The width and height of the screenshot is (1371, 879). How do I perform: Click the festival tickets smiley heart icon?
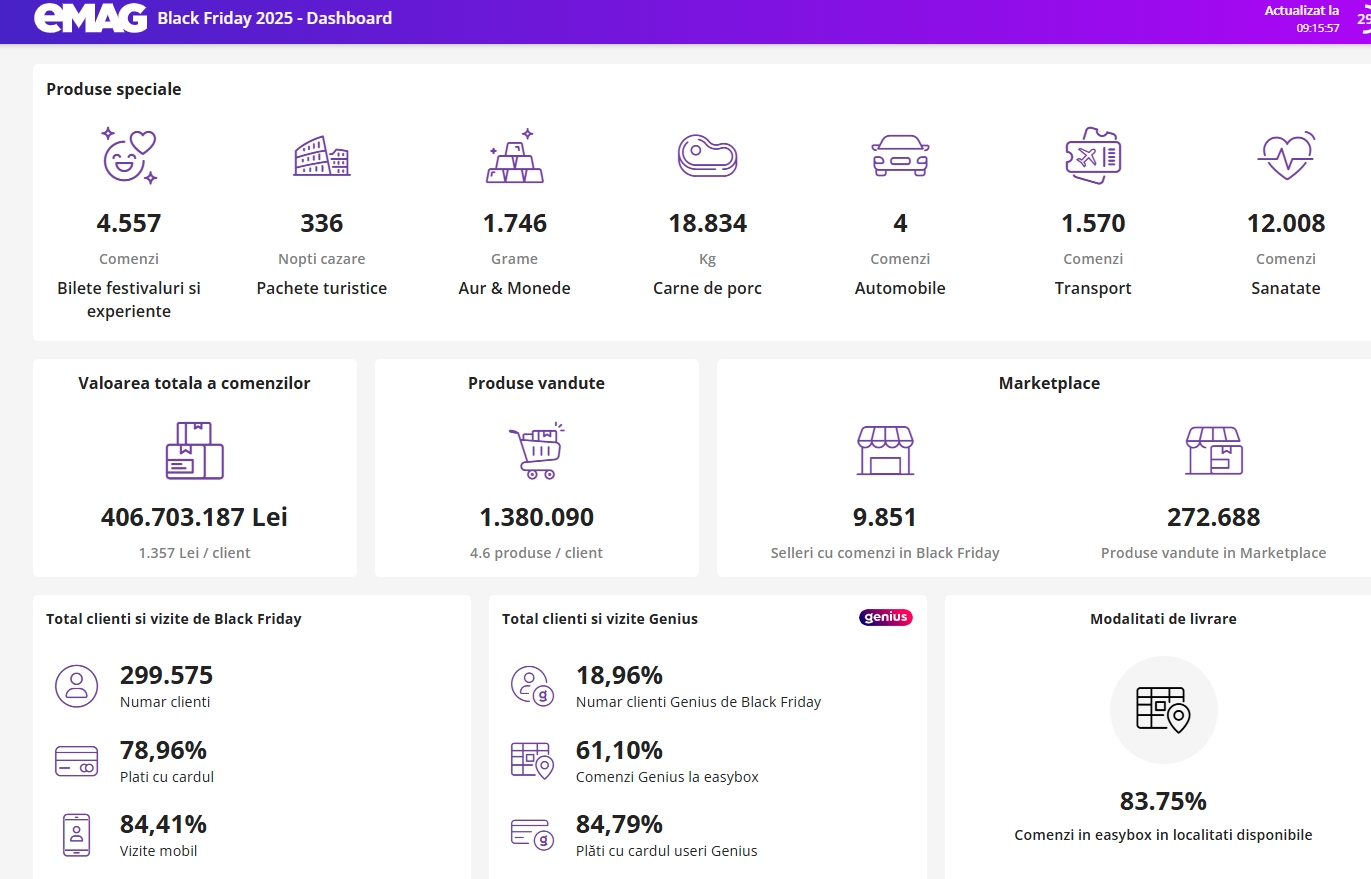pyautogui.click(x=129, y=155)
